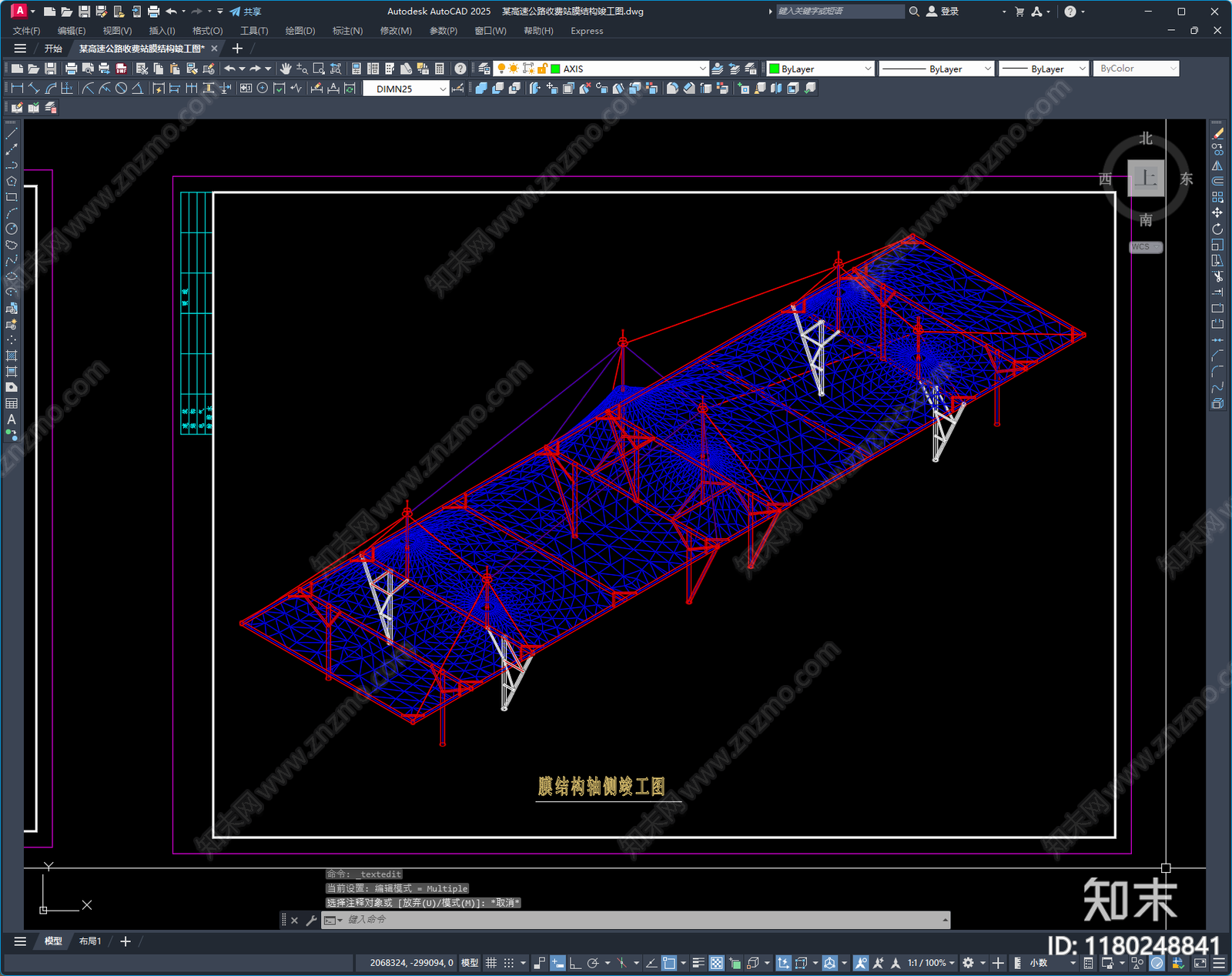Click the Diameter Dimension tool icon
Viewport: 1232px width, 976px height.
point(121,89)
